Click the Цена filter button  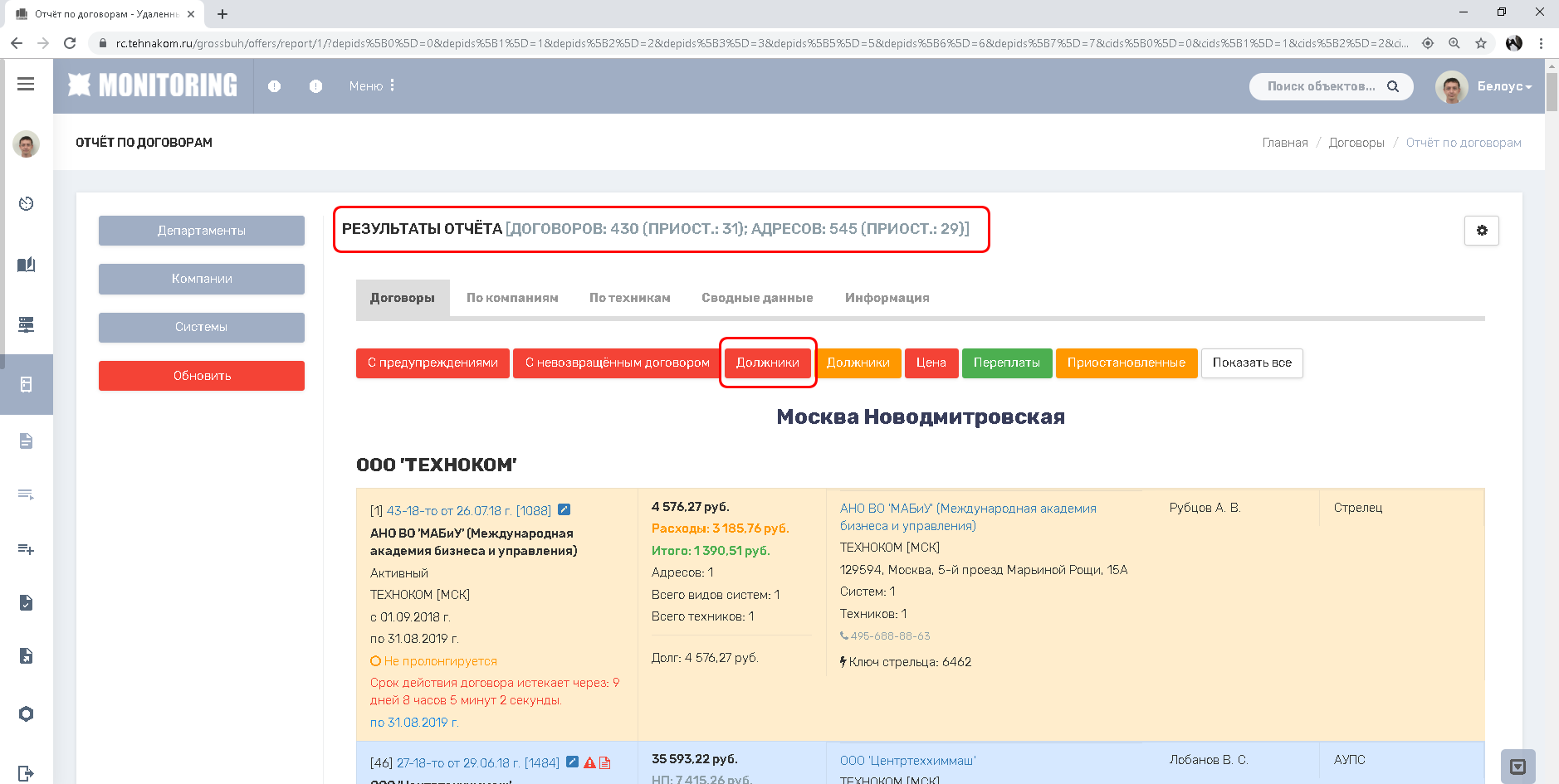coord(931,363)
